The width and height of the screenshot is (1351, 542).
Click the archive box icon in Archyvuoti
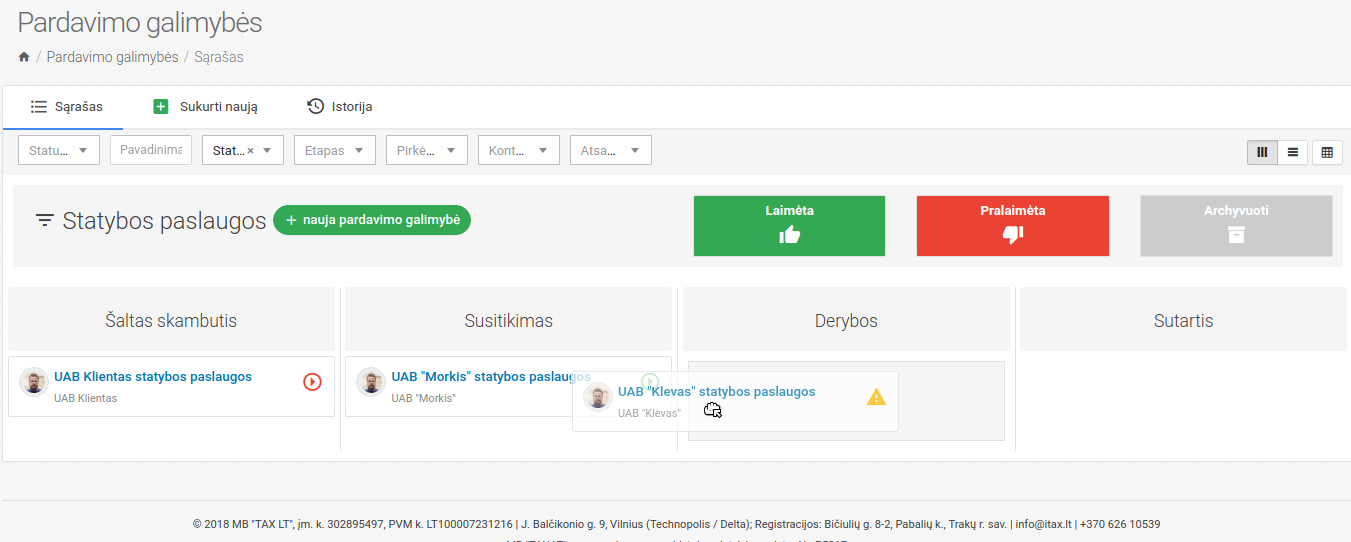coord(1236,235)
